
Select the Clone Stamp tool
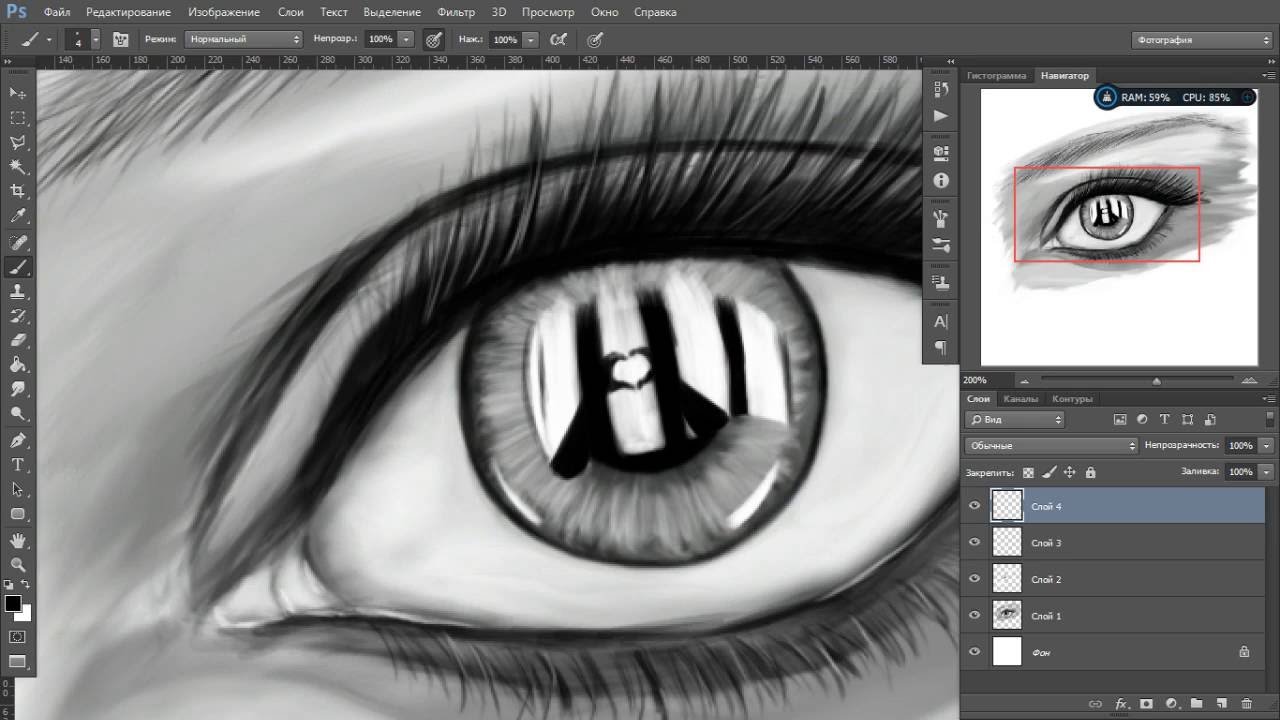click(x=18, y=291)
